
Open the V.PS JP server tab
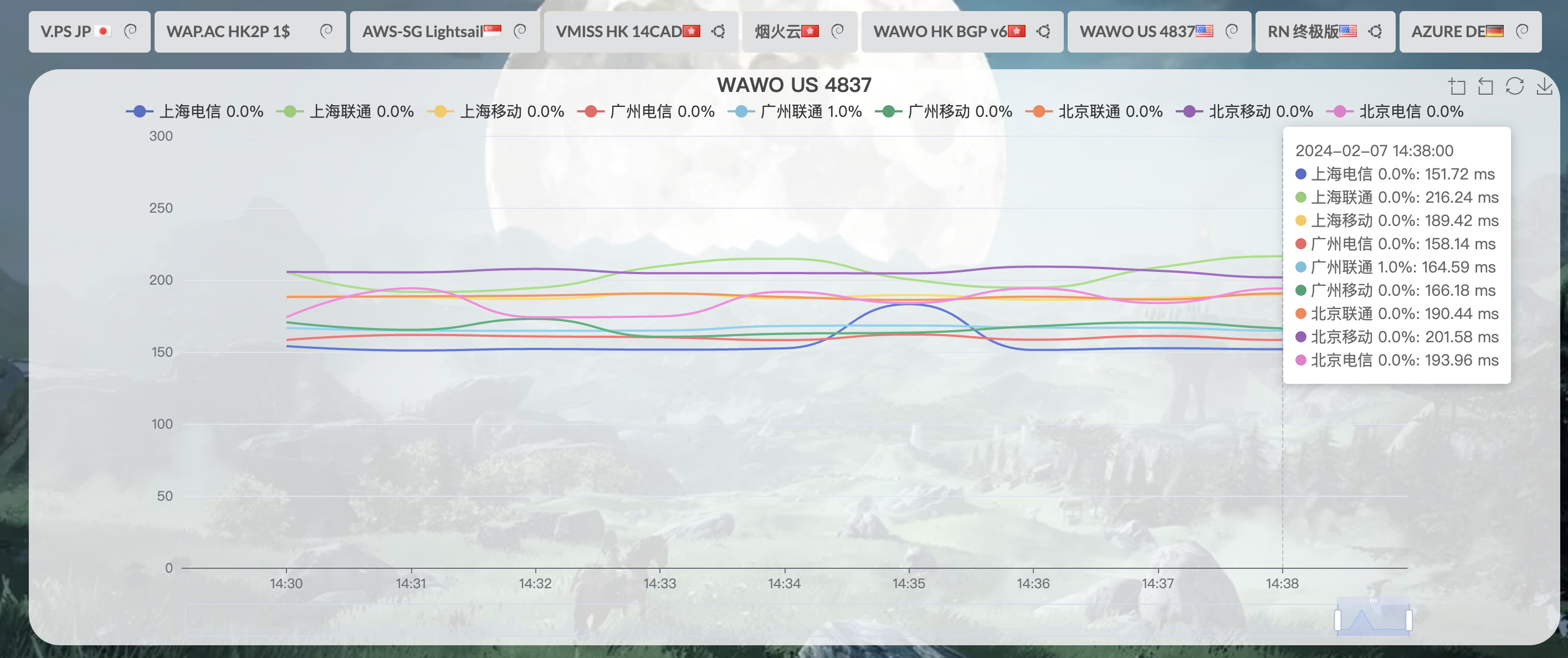[89, 31]
